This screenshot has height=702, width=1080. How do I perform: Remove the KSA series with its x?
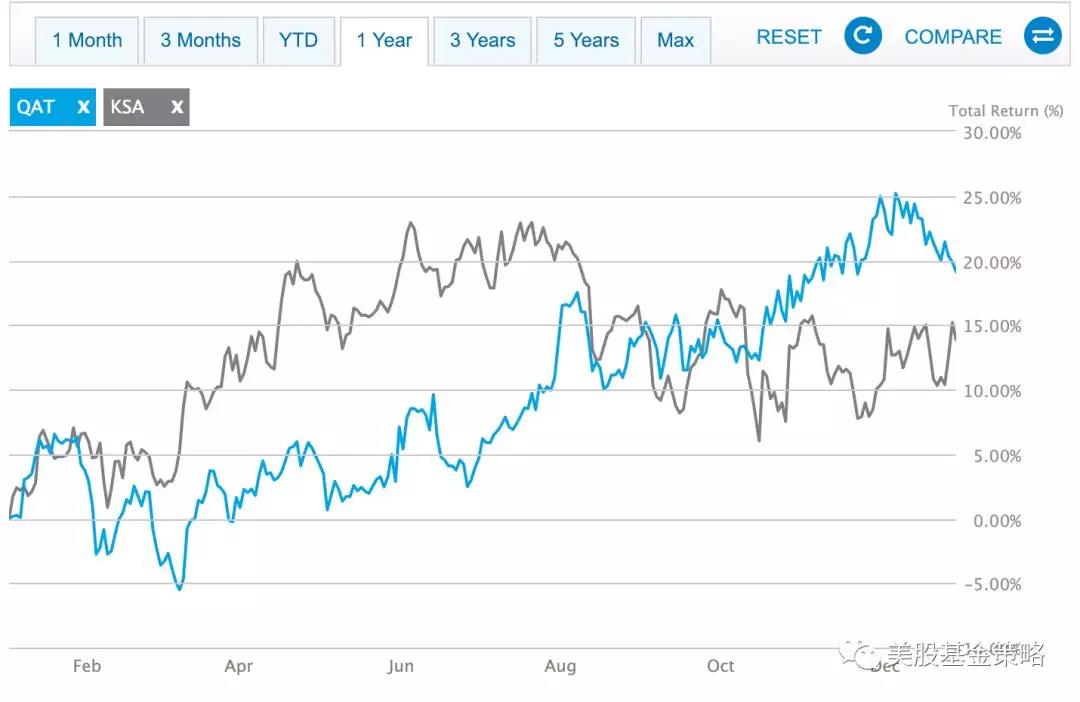pos(177,107)
